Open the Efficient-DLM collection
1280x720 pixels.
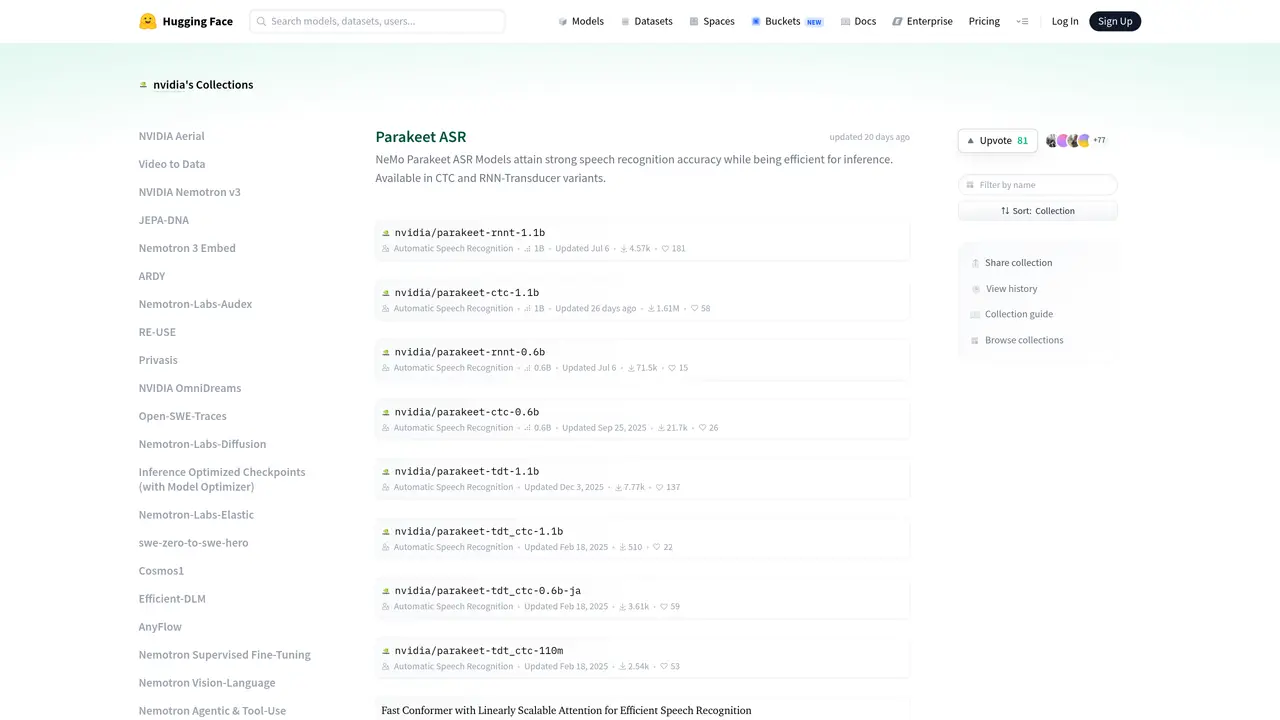pyautogui.click(x=172, y=599)
